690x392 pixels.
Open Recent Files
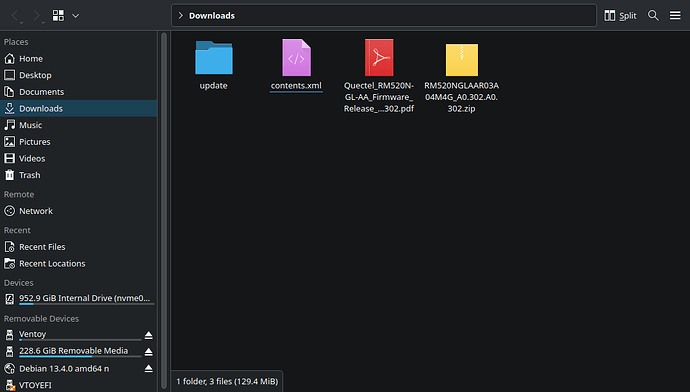tap(78, 247)
